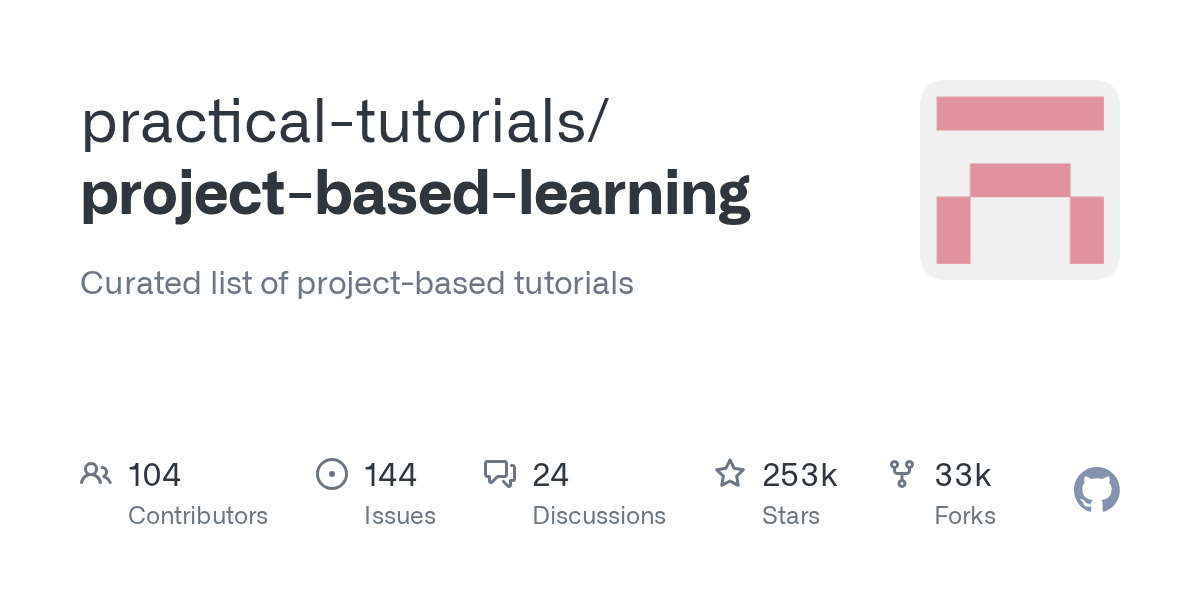Click the Stars star icon
This screenshot has width=1200, height=600.
tap(730, 474)
